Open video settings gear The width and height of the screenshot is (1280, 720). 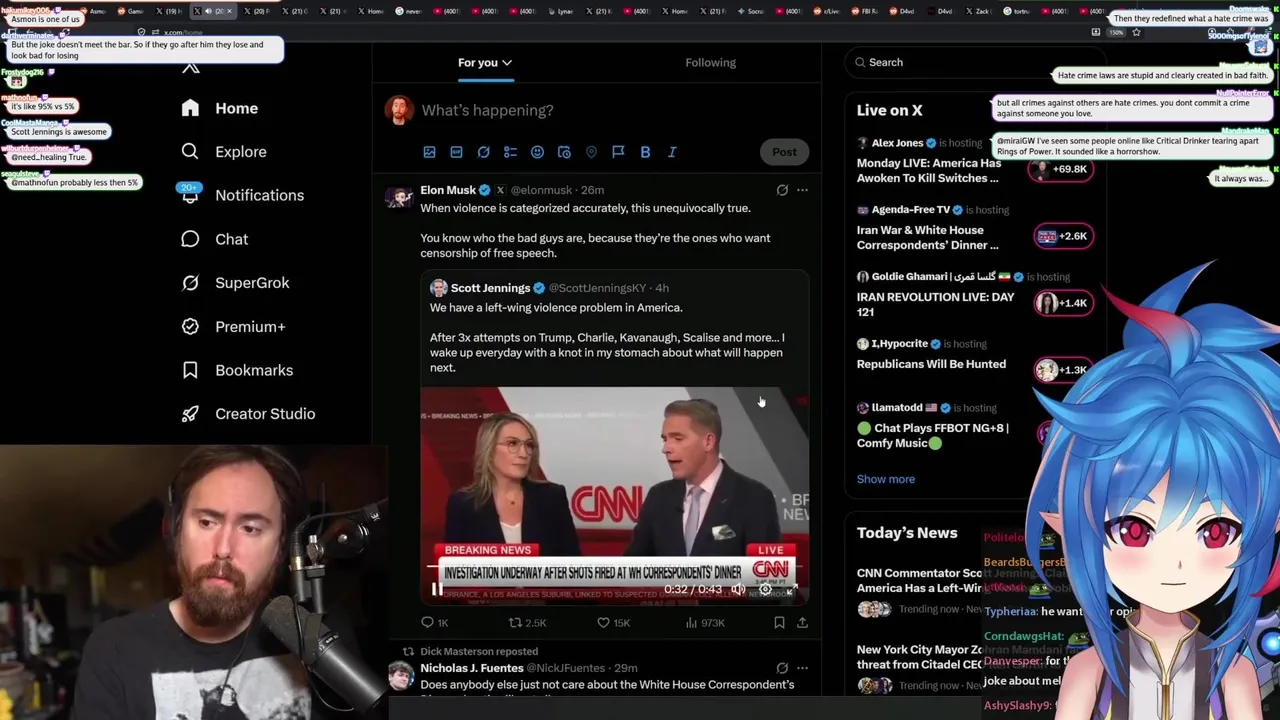click(x=765, y=590)
